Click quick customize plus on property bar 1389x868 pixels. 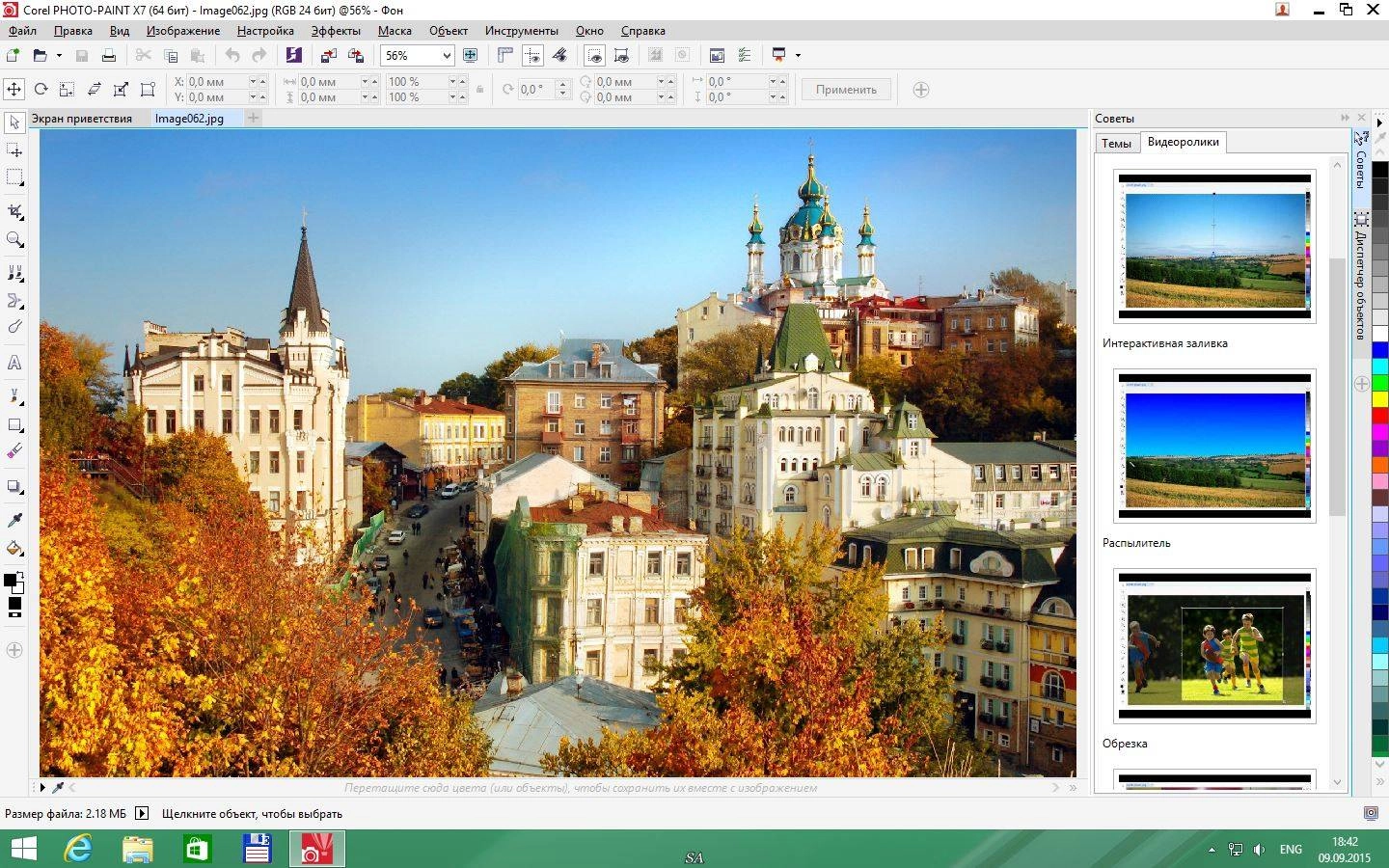click(x=921, y=90)
